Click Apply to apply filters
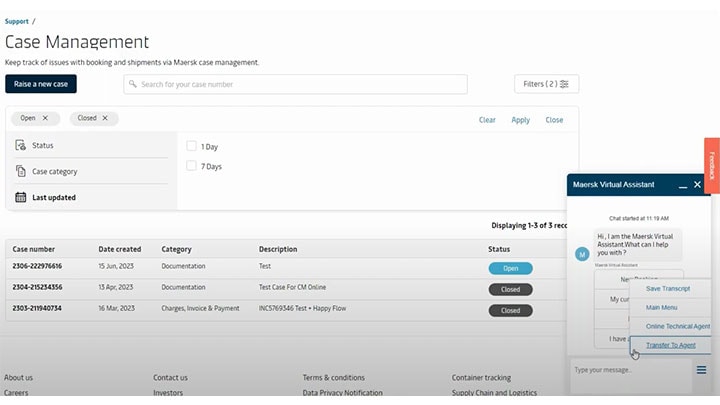Image resolution: width=720 pixels, height=405 pixels. point(520,120)
